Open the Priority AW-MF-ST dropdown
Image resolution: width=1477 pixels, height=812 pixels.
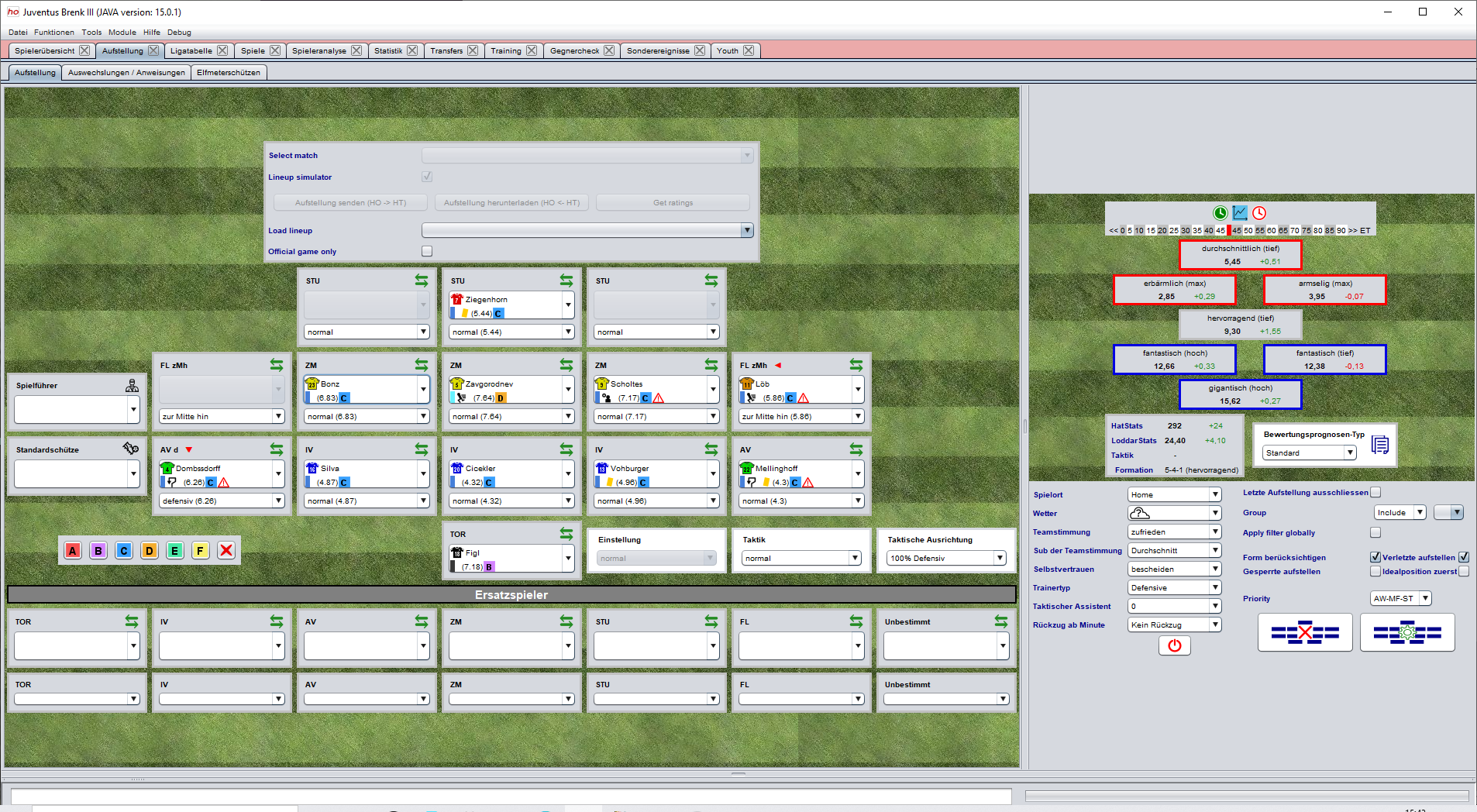tap(1400, 598)
